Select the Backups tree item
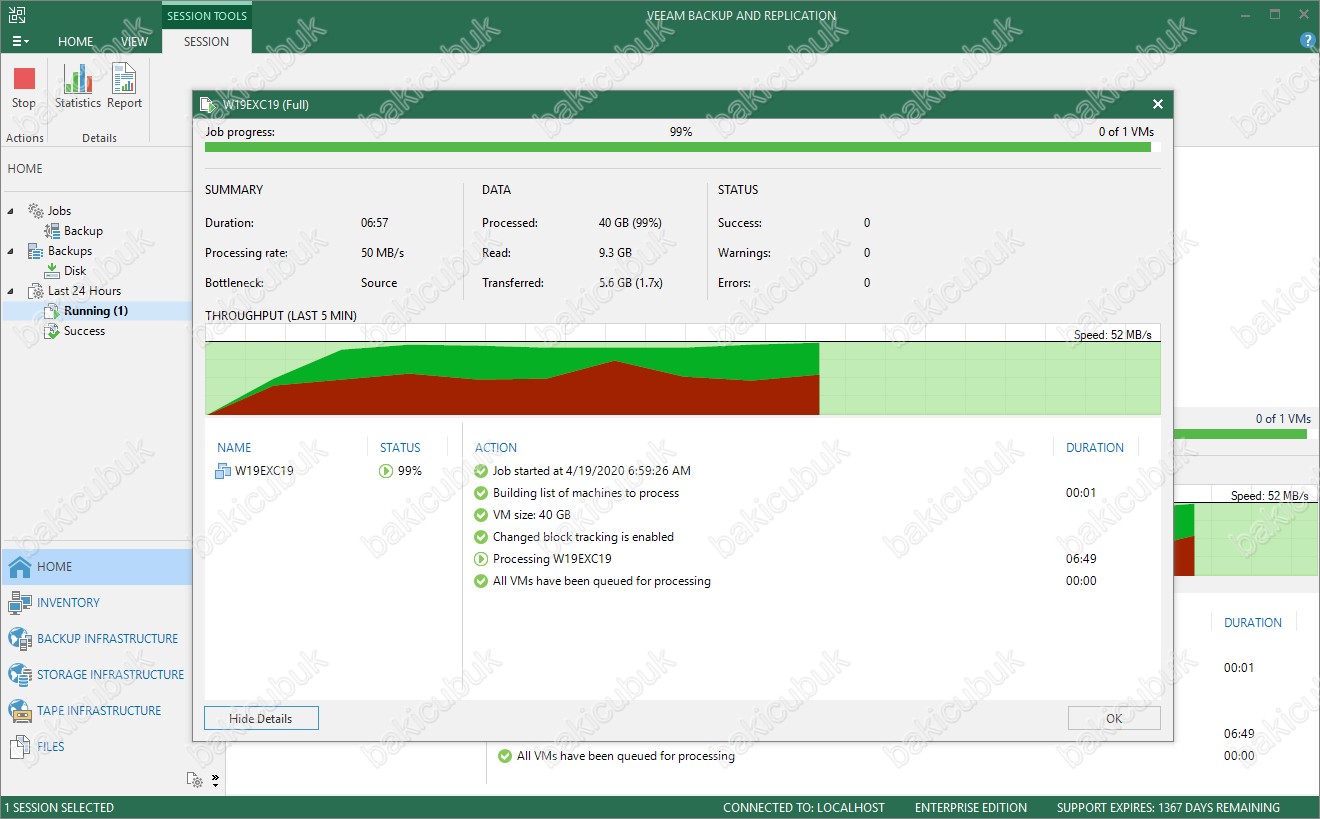 [x=70, y=251]
